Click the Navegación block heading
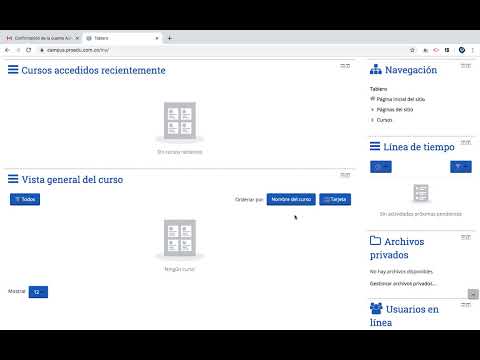The height and width of the screenshot is (360, 480). [411, 70]
